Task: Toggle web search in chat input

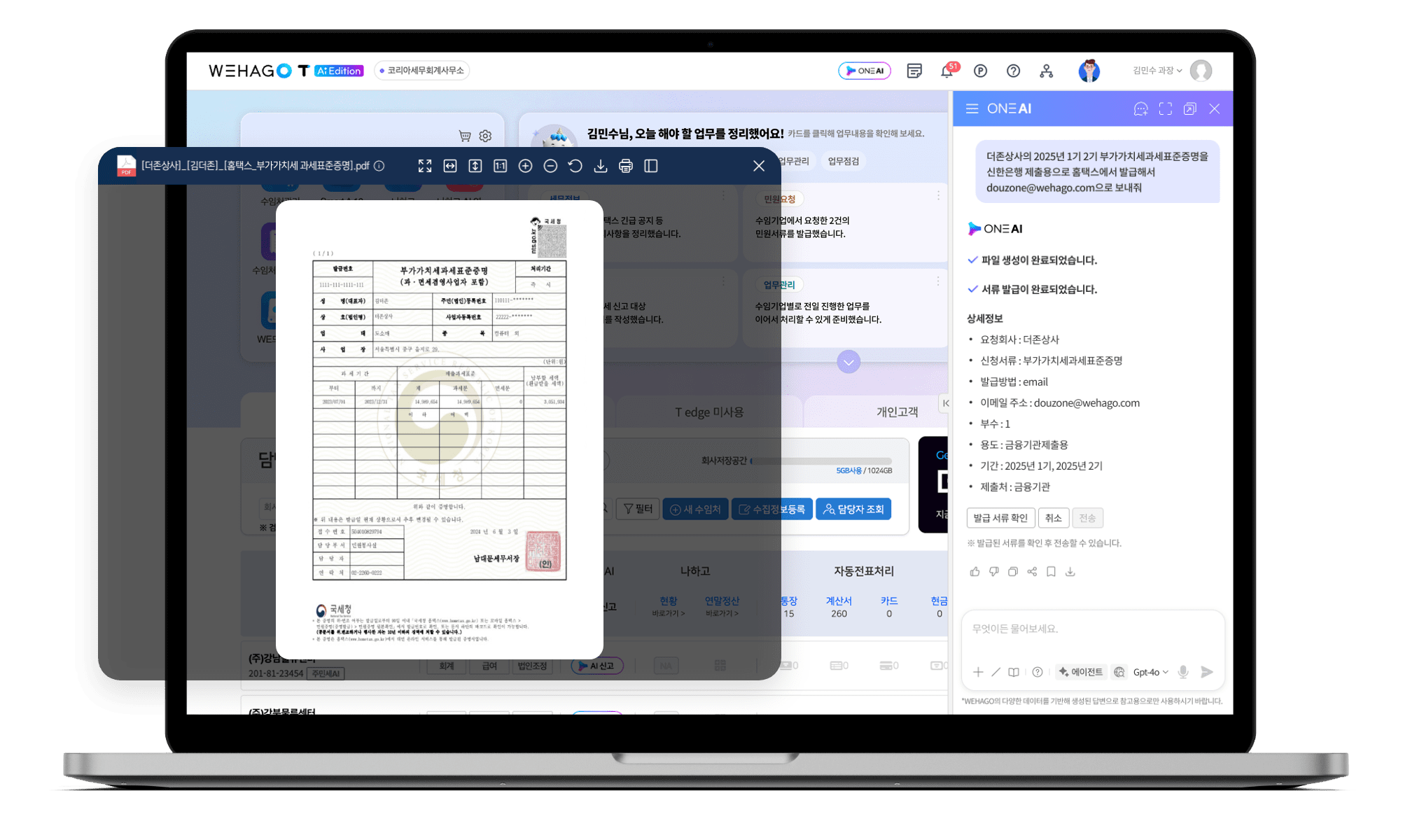Action: (1119, 672)
